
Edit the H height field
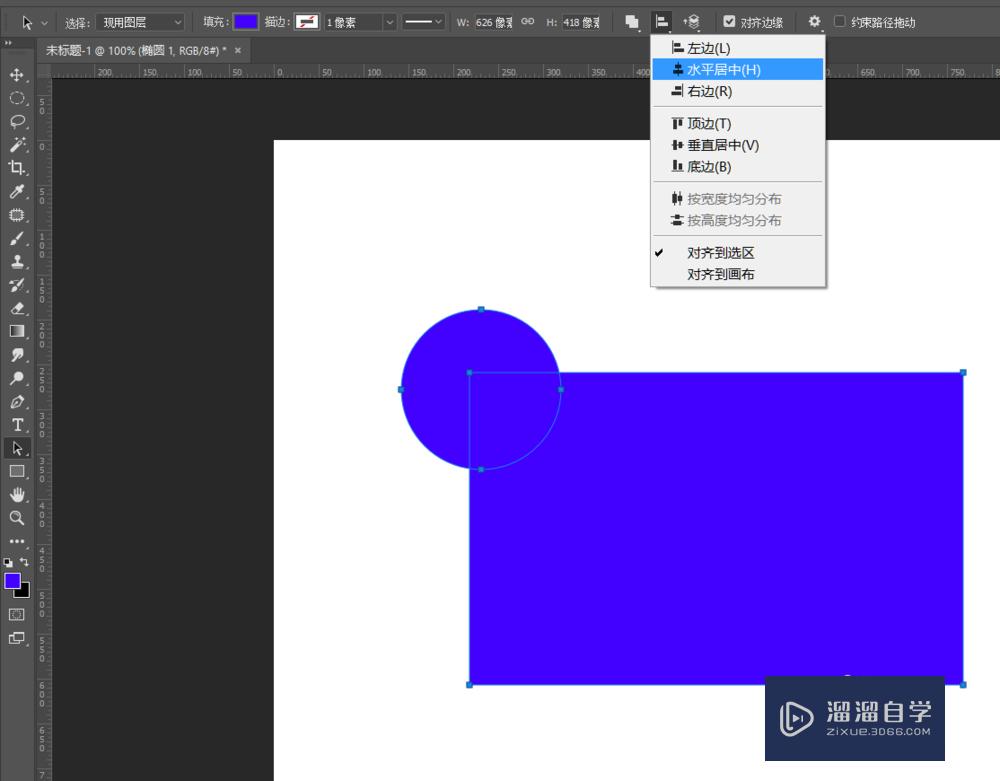(x=580, y=22)
